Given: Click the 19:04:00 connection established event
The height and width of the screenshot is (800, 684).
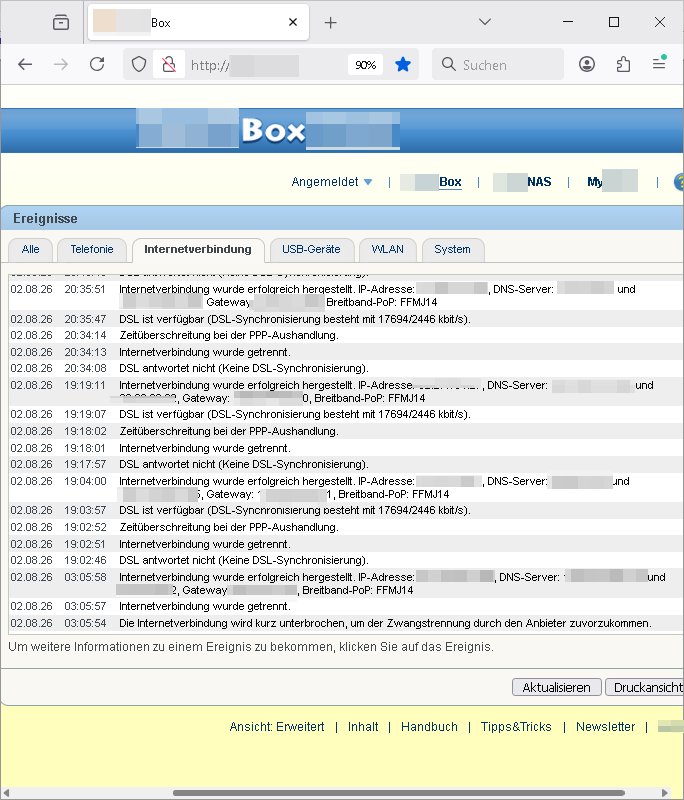Looking at the screenshot, I should [345, 487].
